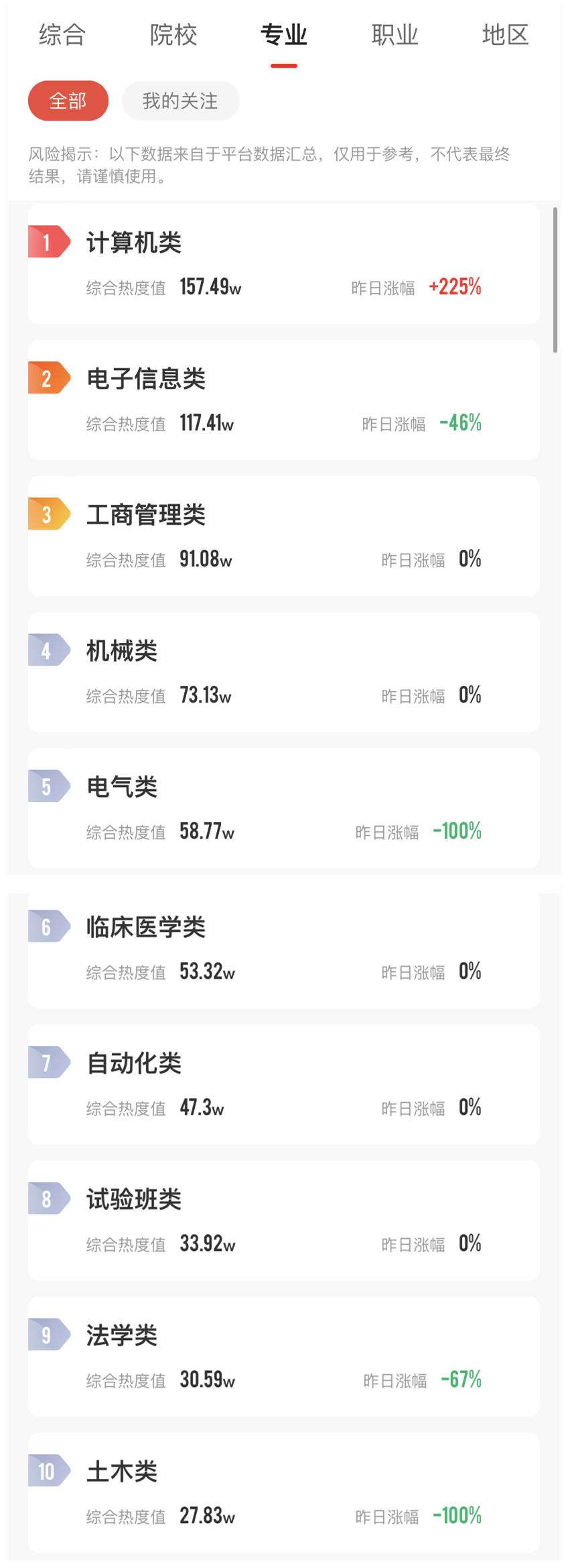Click the rank 10 badge icon
The width and height of the screenshot is (568, 1568).
point(48,1471)
